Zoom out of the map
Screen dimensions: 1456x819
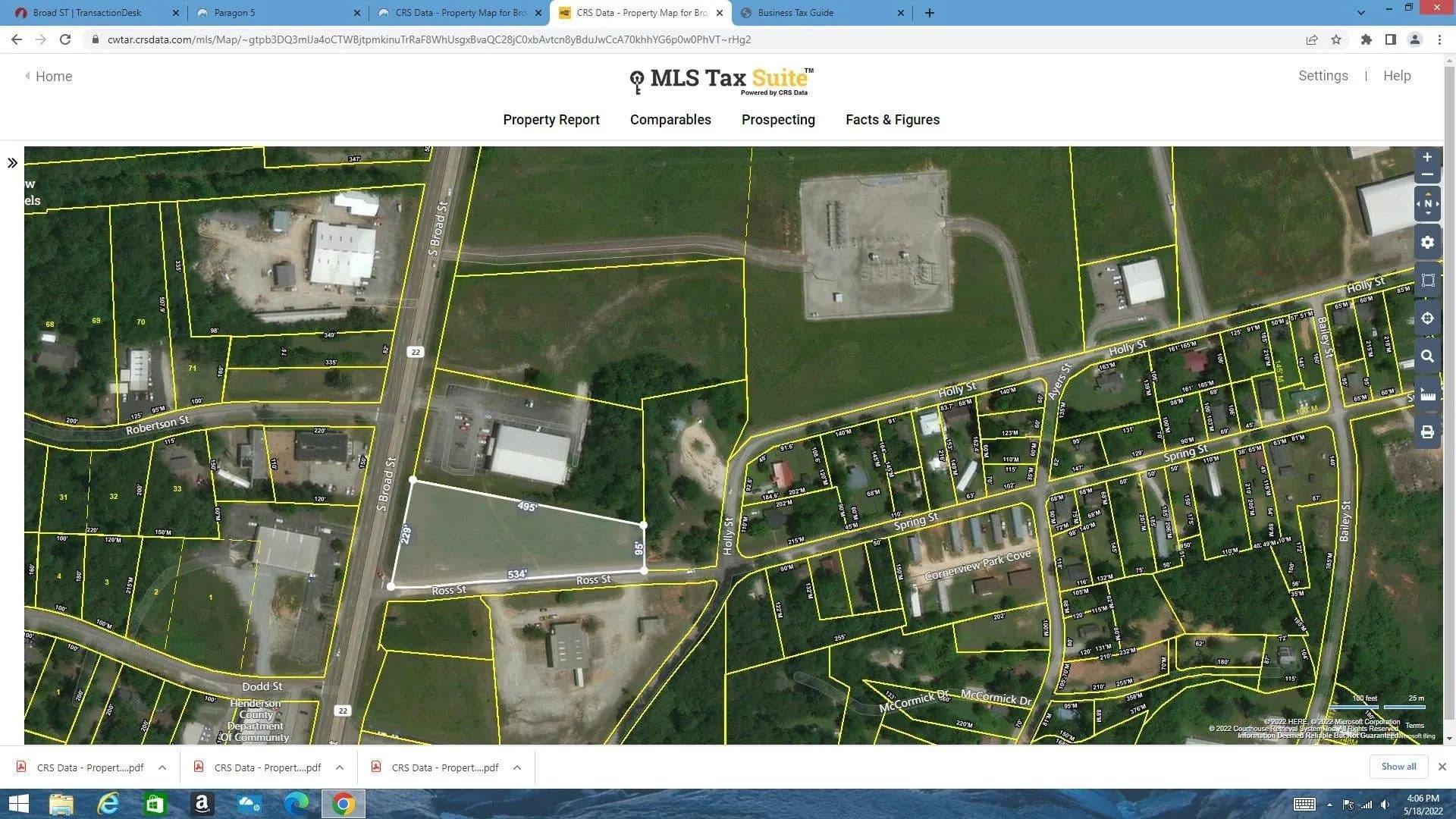pos(1426,175)
